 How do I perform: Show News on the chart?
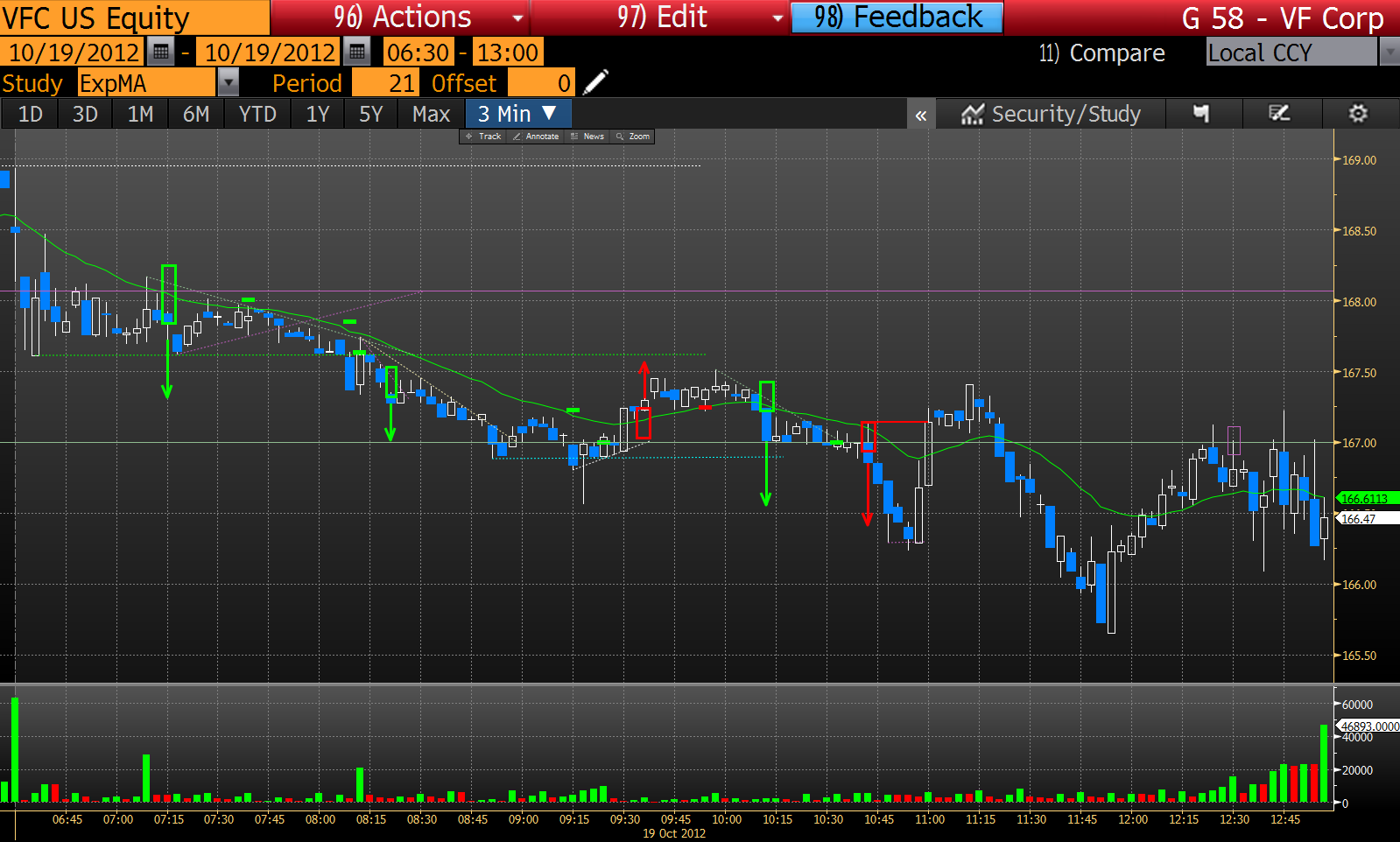587,137
